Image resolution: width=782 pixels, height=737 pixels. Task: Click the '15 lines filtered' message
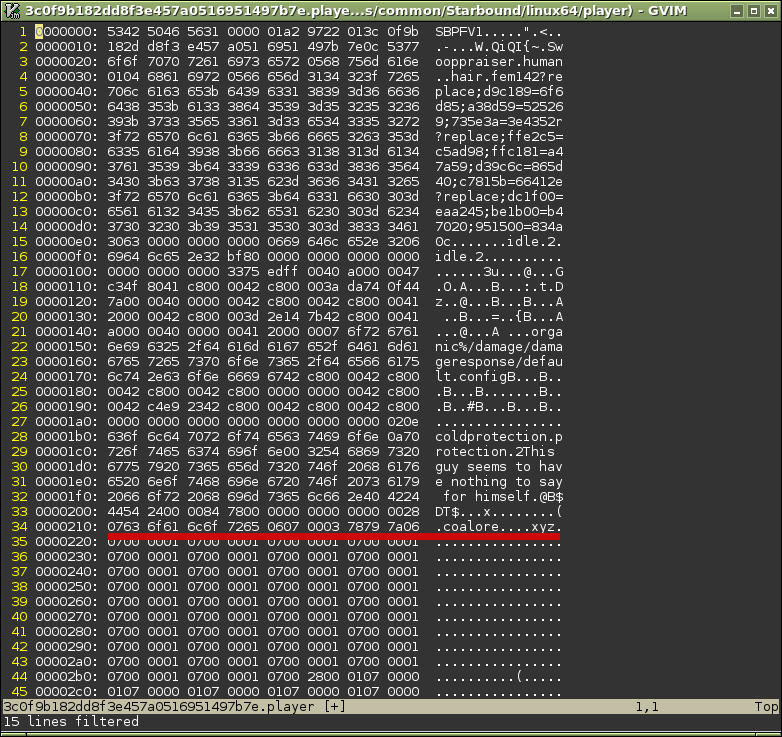point(71,722)
